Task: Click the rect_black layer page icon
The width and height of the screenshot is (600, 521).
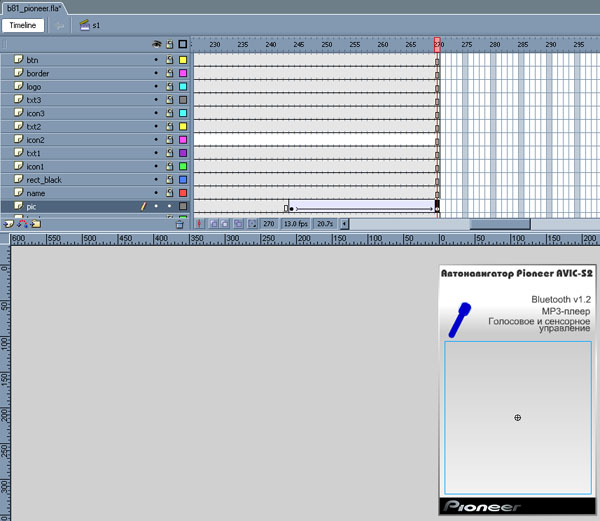Action: point(18,179)
